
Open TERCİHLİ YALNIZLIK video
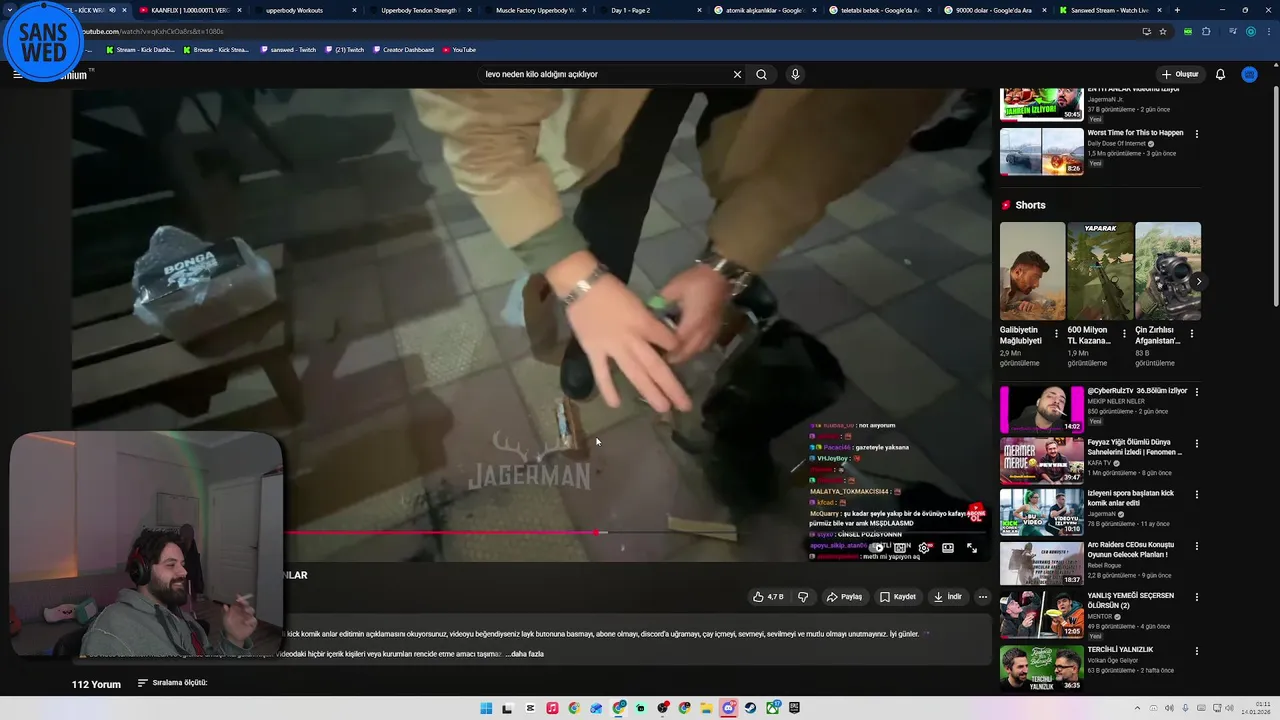[1042, 668]
